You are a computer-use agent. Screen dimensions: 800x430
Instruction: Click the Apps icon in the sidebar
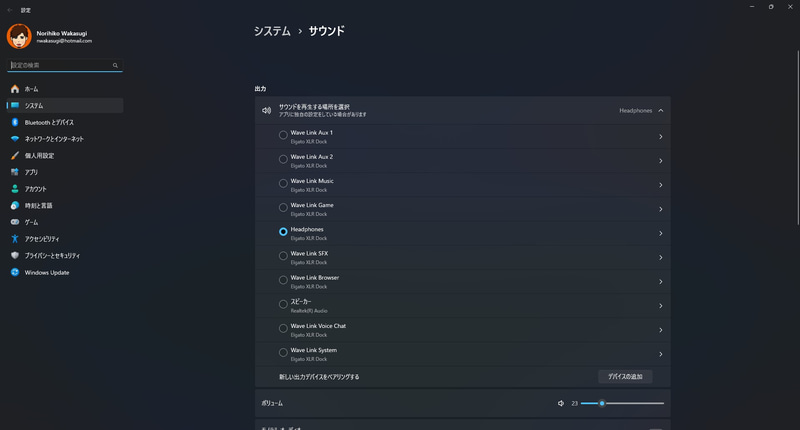(15, 172)
